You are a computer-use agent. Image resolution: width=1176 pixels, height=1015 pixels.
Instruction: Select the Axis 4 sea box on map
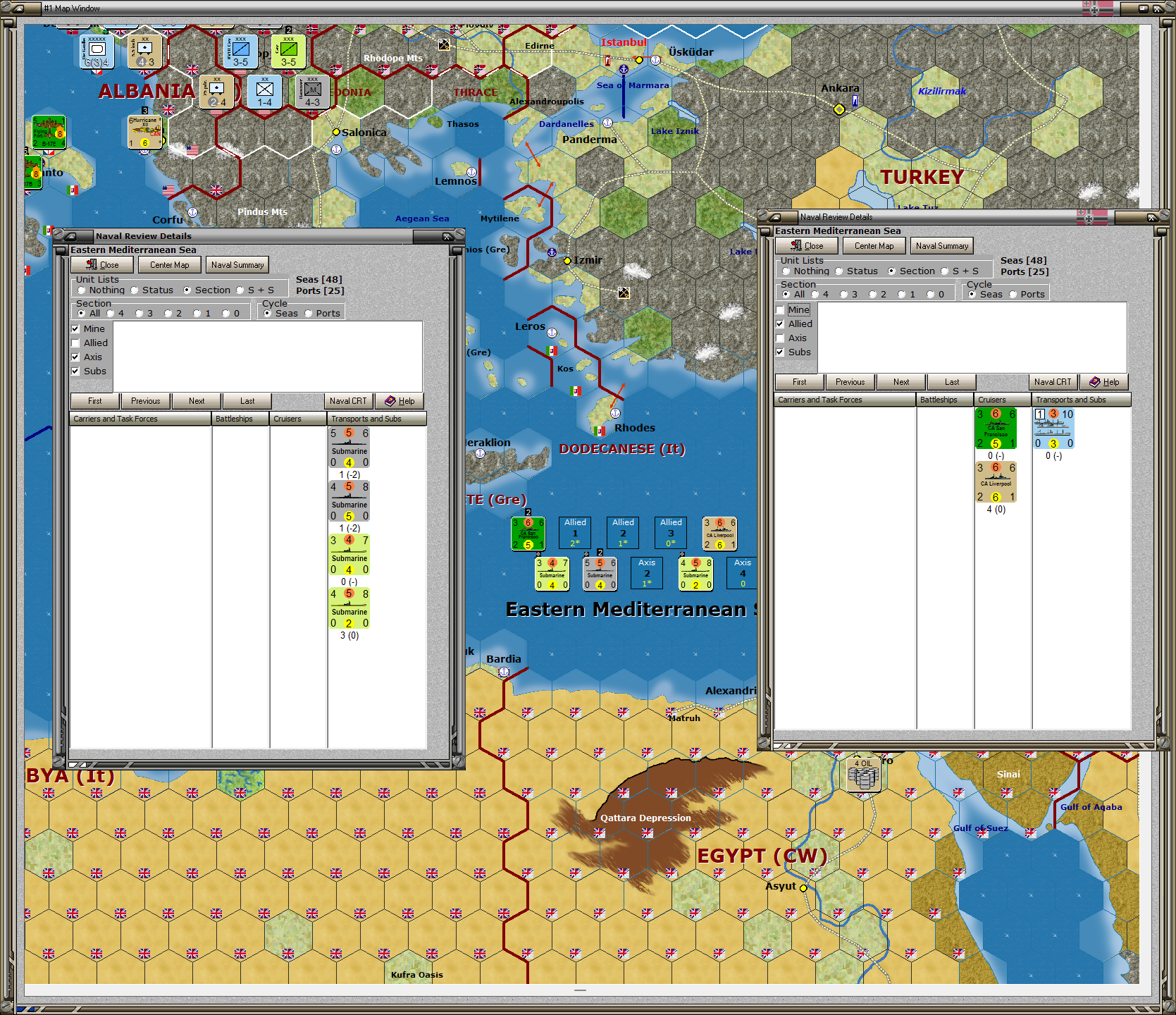[743, 573]
